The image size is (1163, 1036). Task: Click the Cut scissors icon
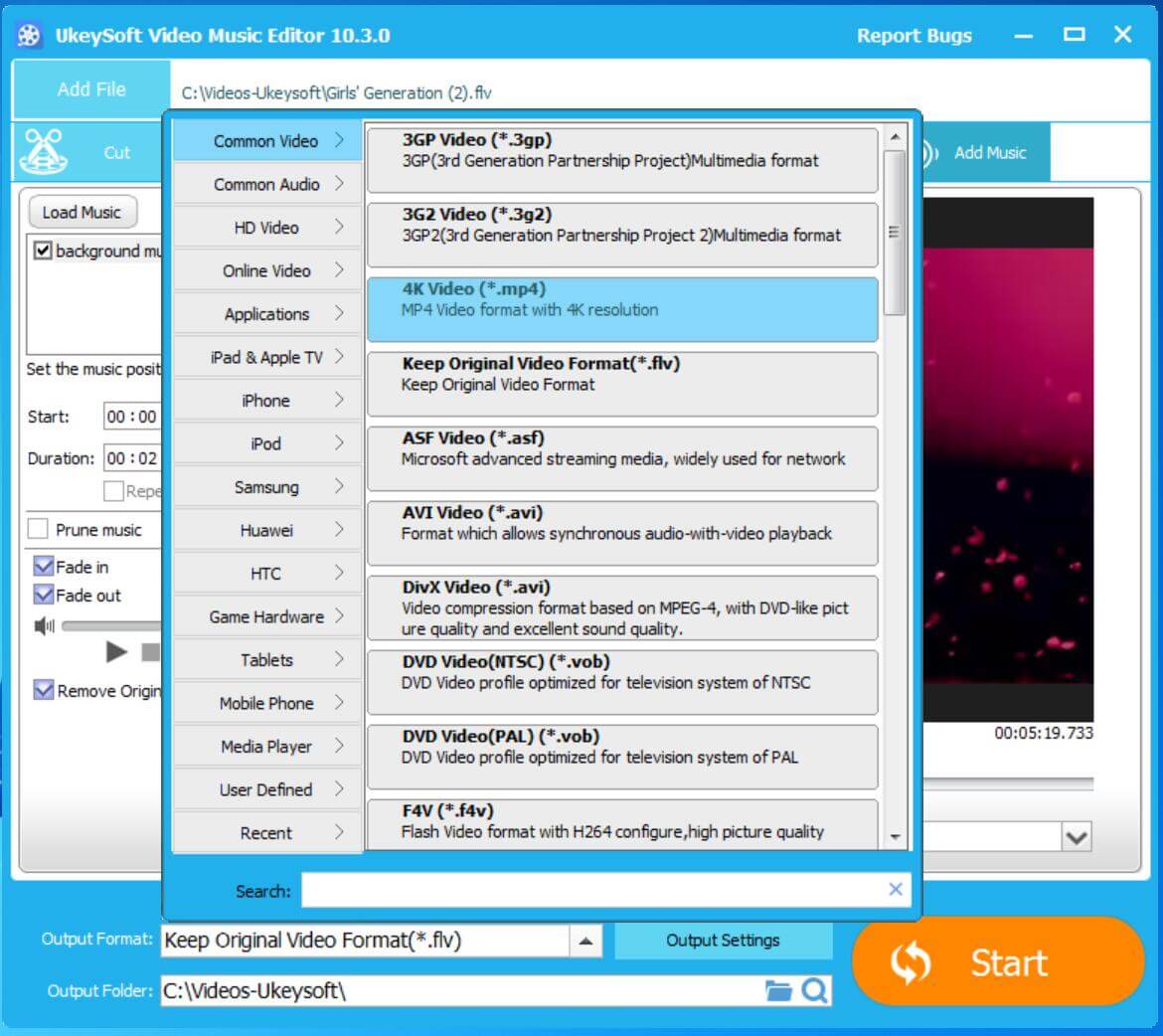point(44,151)
